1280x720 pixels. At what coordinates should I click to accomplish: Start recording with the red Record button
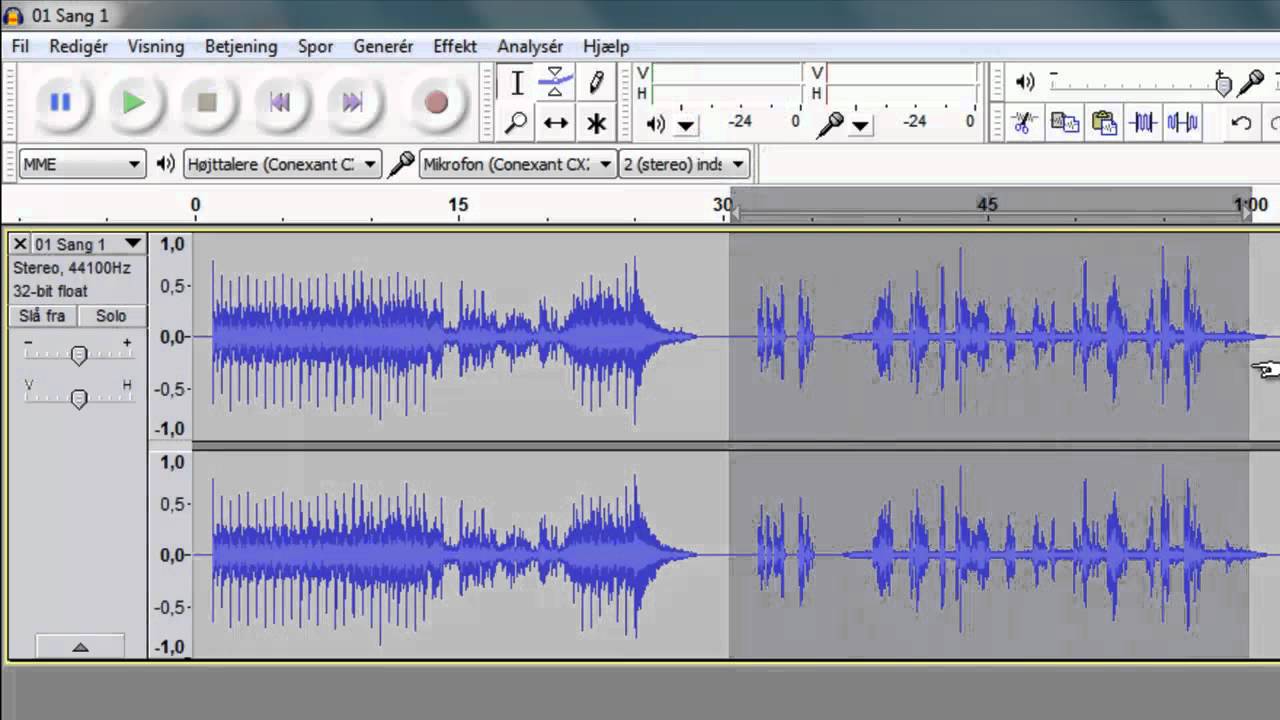coord(436,102)
